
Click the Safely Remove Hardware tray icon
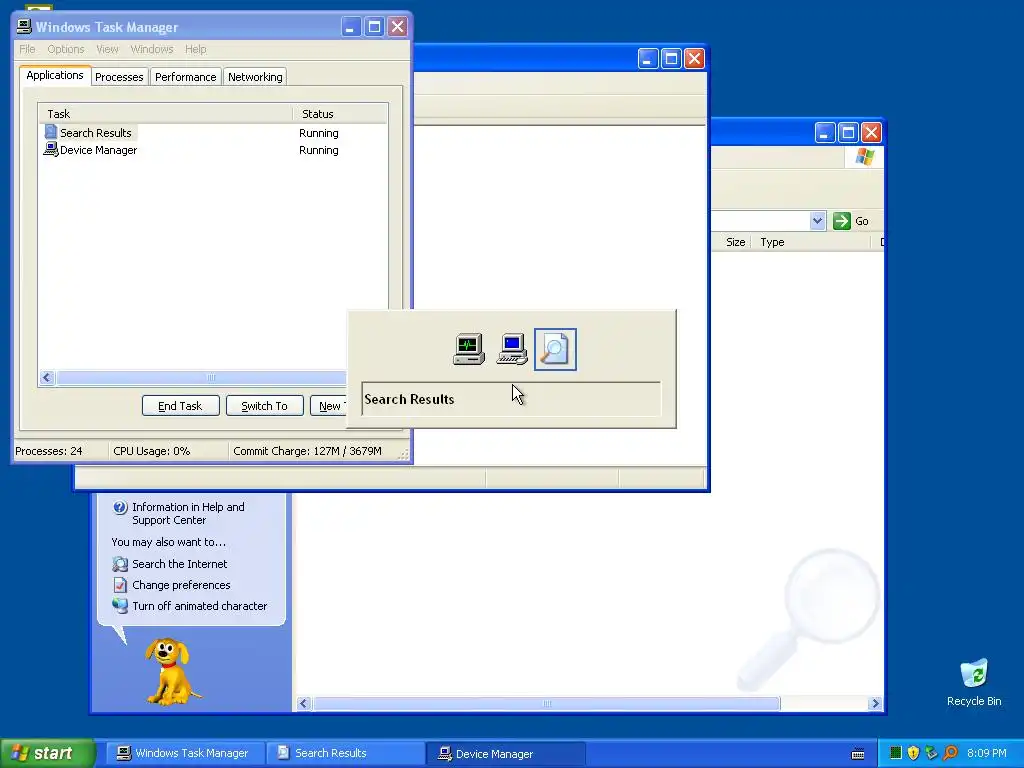931,753
